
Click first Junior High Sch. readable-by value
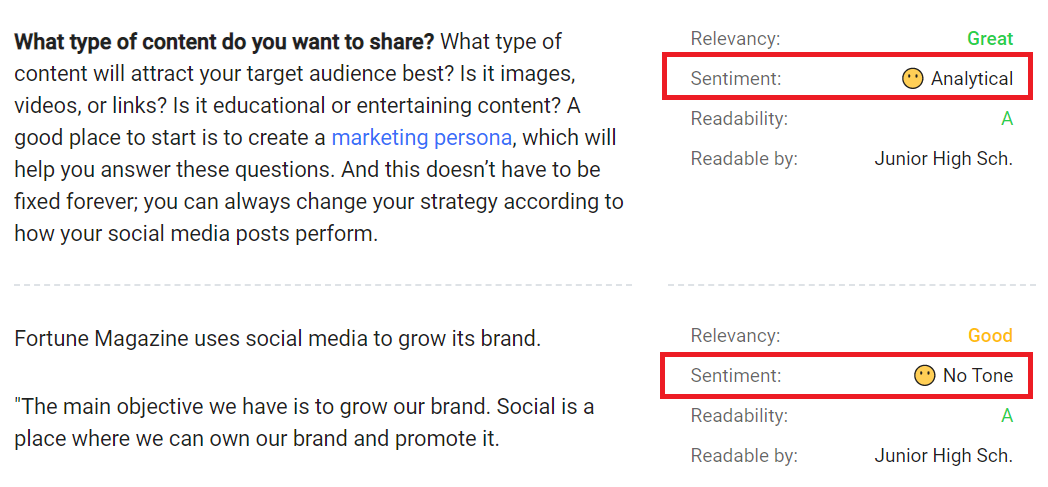coord(944,160)
